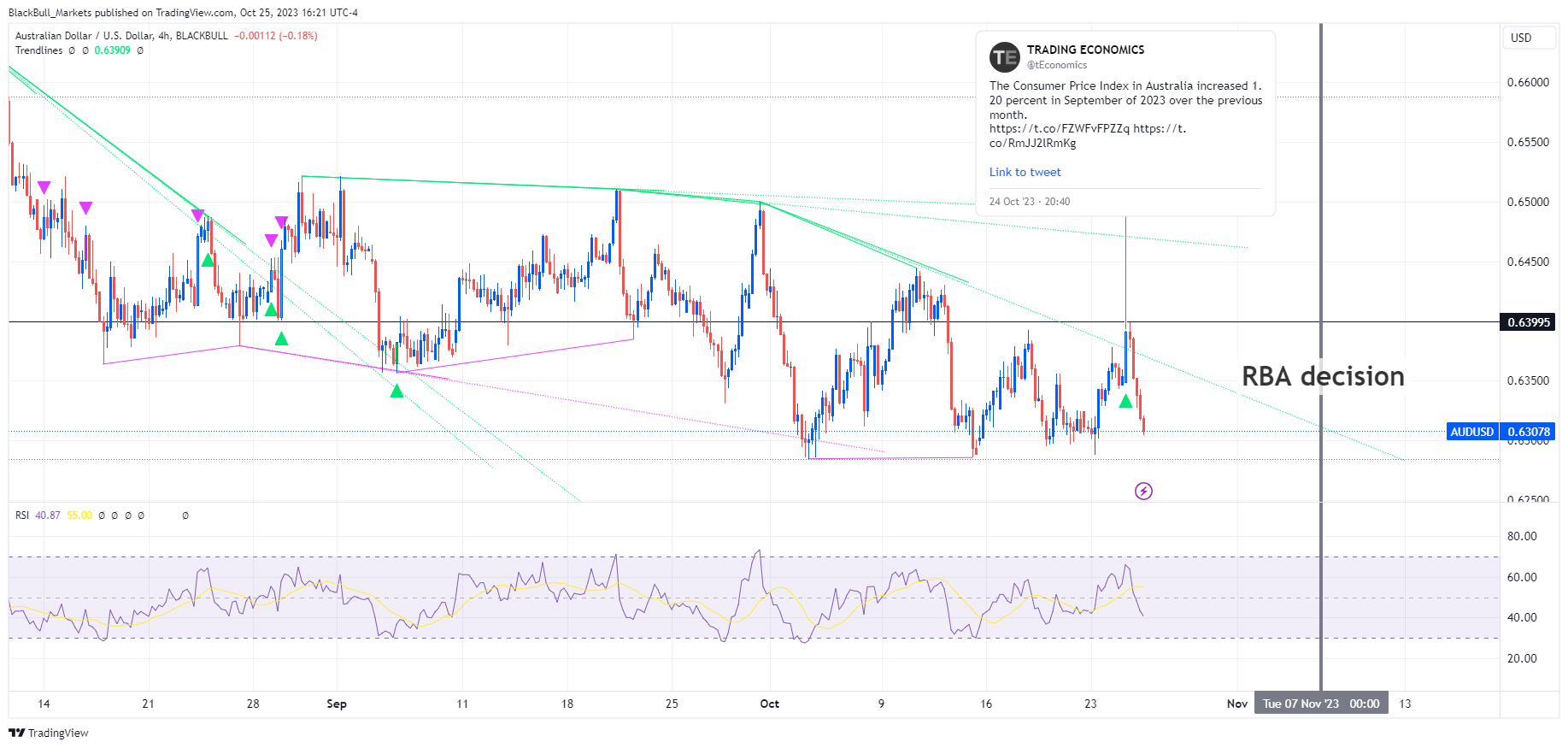Click the 0.63995 horizontal line price label
Viewport: 1568px width, 748px height.
[x=1528, y=322]
